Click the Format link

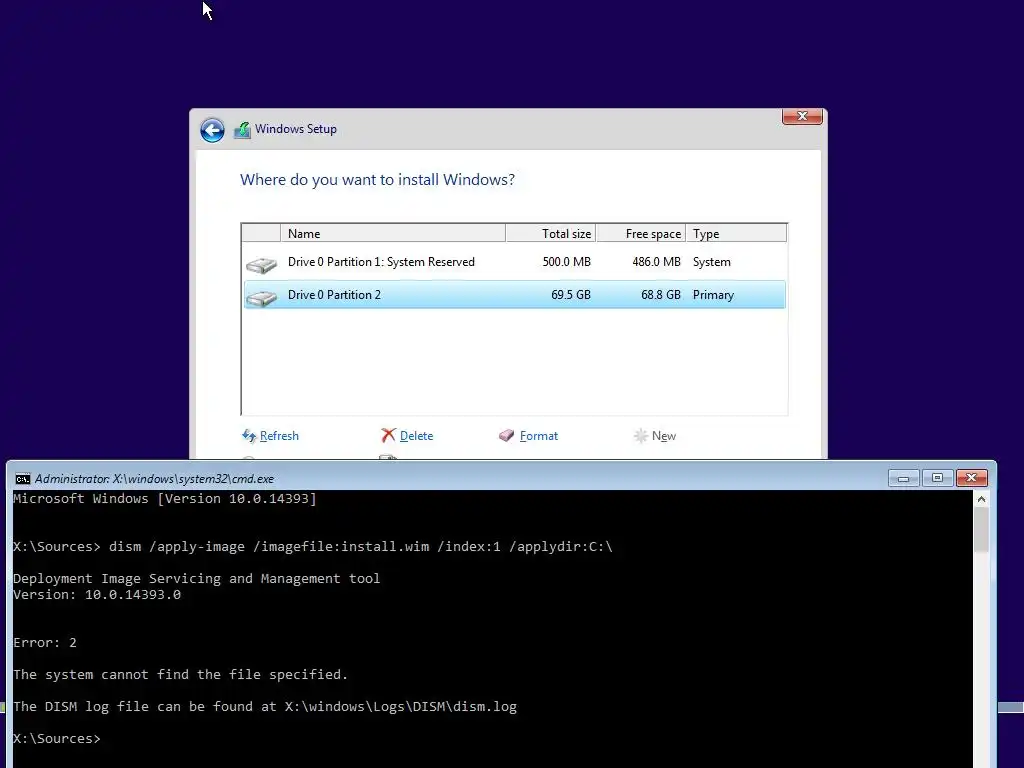point(539,436)
